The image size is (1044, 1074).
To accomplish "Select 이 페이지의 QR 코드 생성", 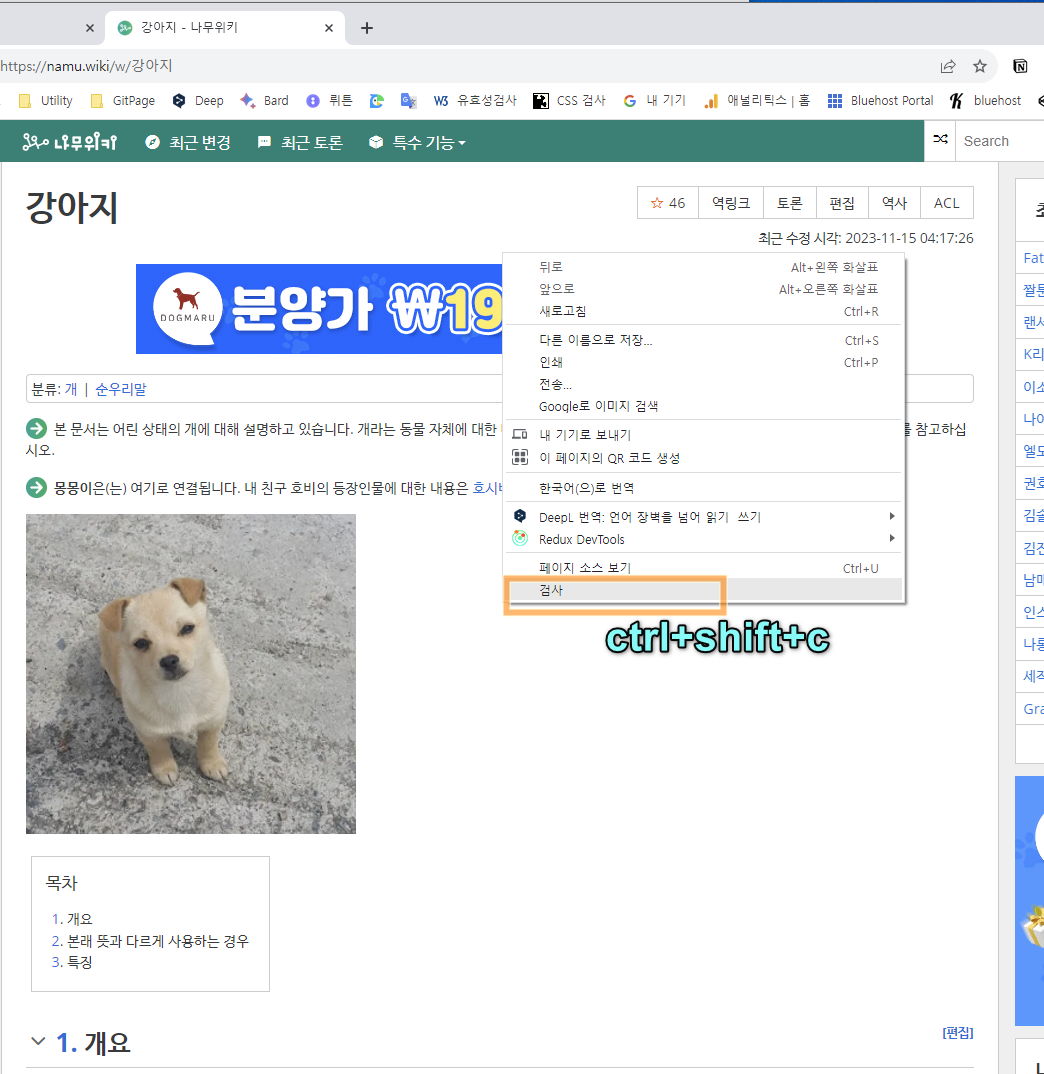I will [609, 458].
